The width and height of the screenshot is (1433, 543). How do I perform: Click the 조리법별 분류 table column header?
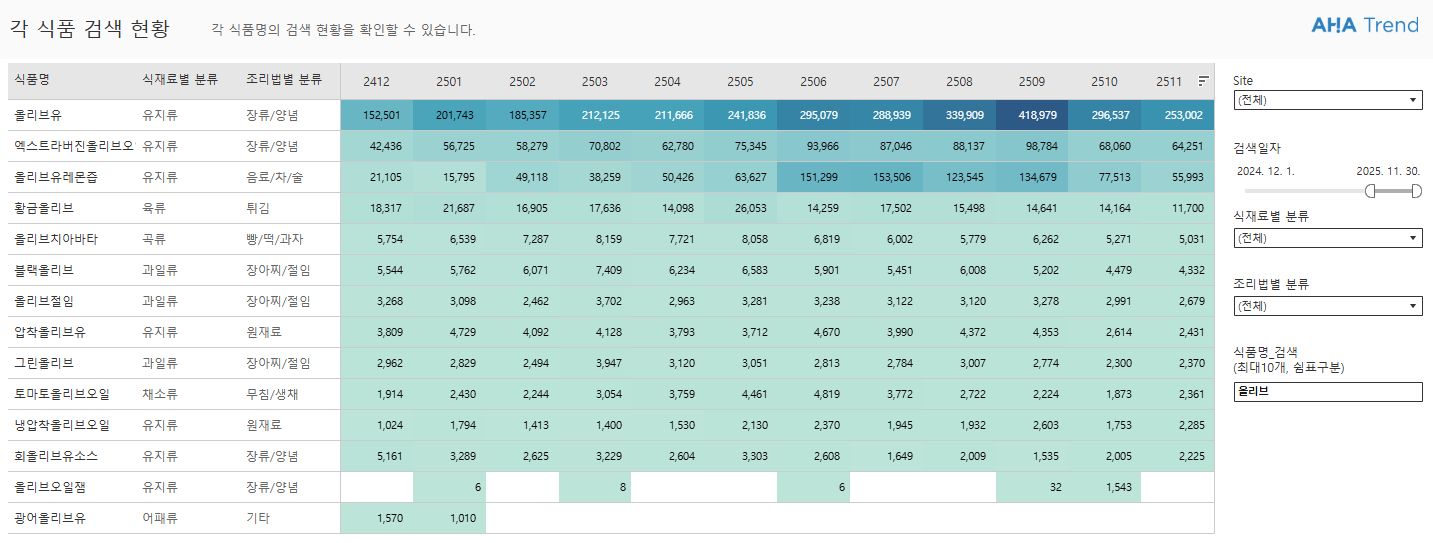(x=284, y=78)
